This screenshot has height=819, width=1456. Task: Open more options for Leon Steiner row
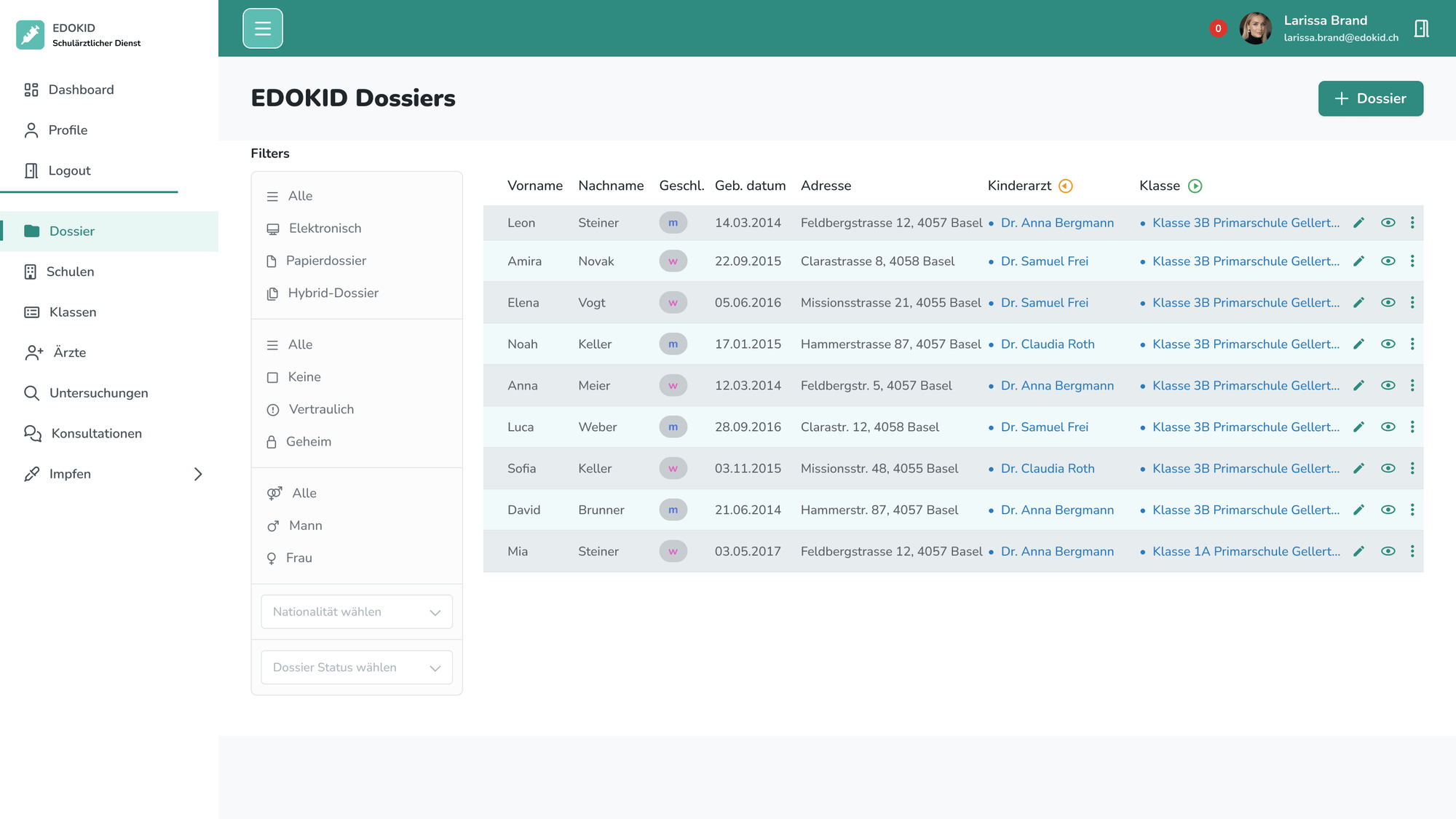[x=1412, y=223]
